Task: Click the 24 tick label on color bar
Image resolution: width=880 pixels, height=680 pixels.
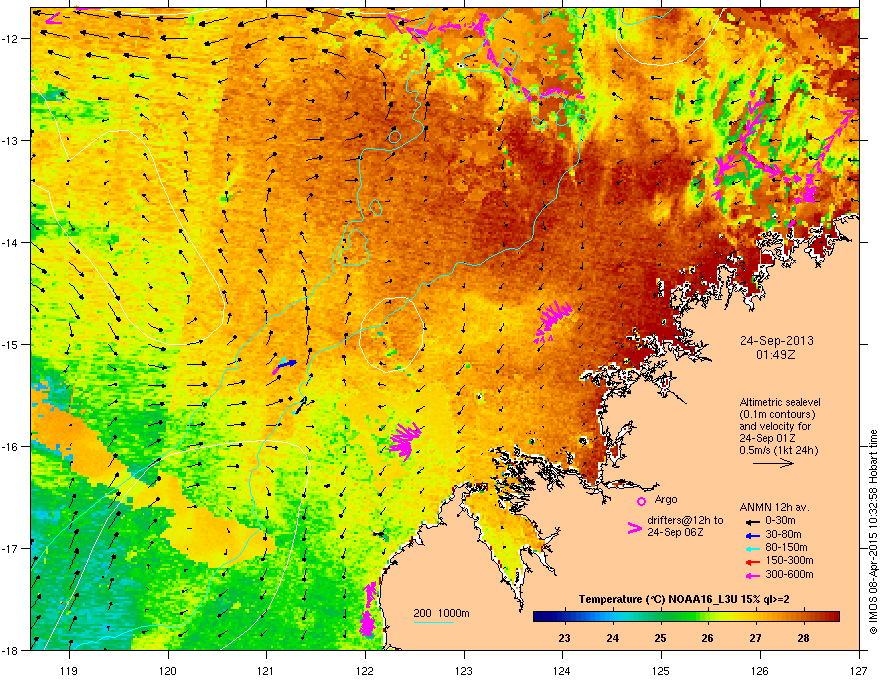Action: click(612, 638)
